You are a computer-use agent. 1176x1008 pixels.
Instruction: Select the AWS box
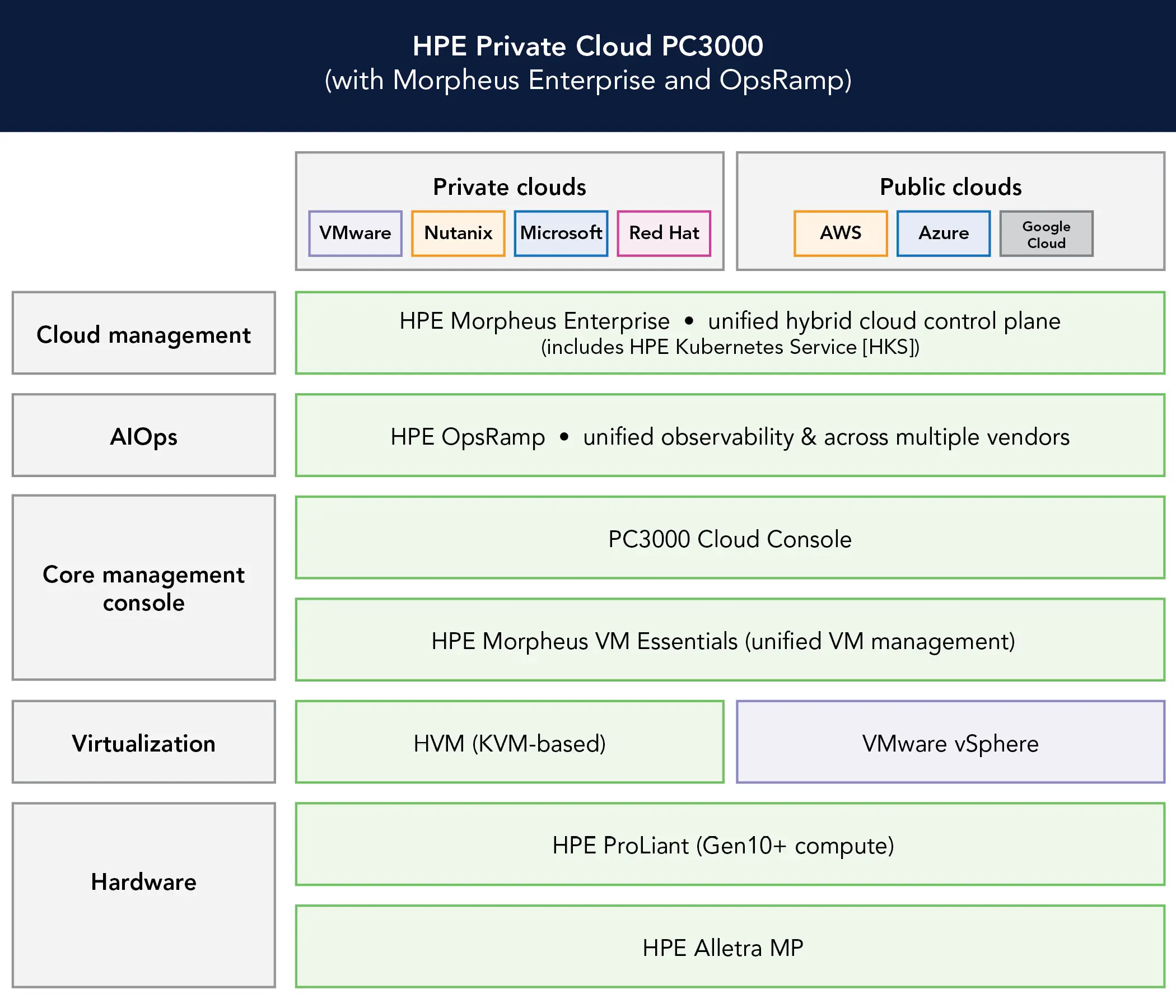[x=841, y=234]
